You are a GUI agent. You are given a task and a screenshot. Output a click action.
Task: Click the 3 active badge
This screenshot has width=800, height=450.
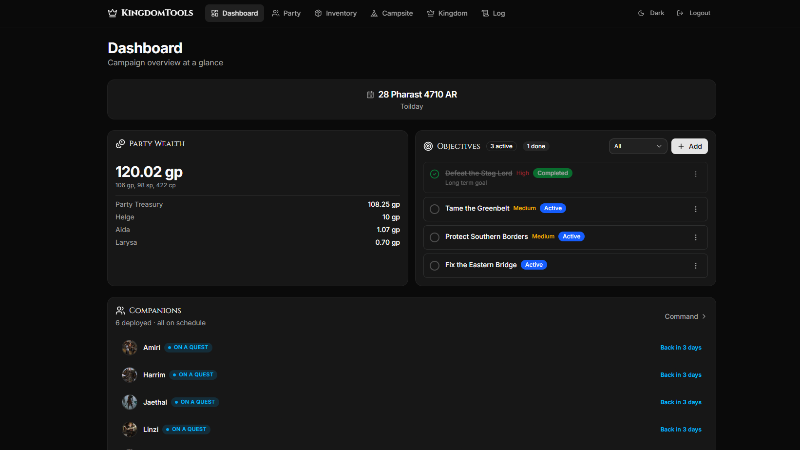click(x=501, y=146)
